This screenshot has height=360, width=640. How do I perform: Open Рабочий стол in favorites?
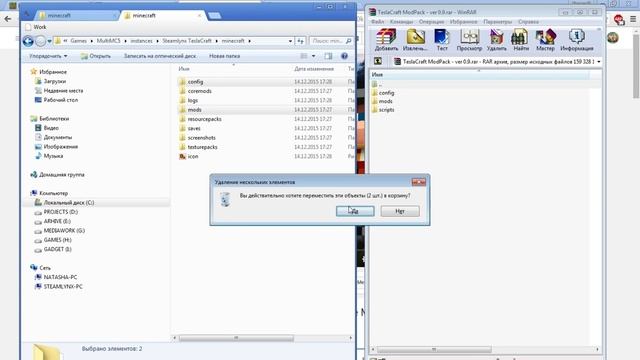[60, 100]
